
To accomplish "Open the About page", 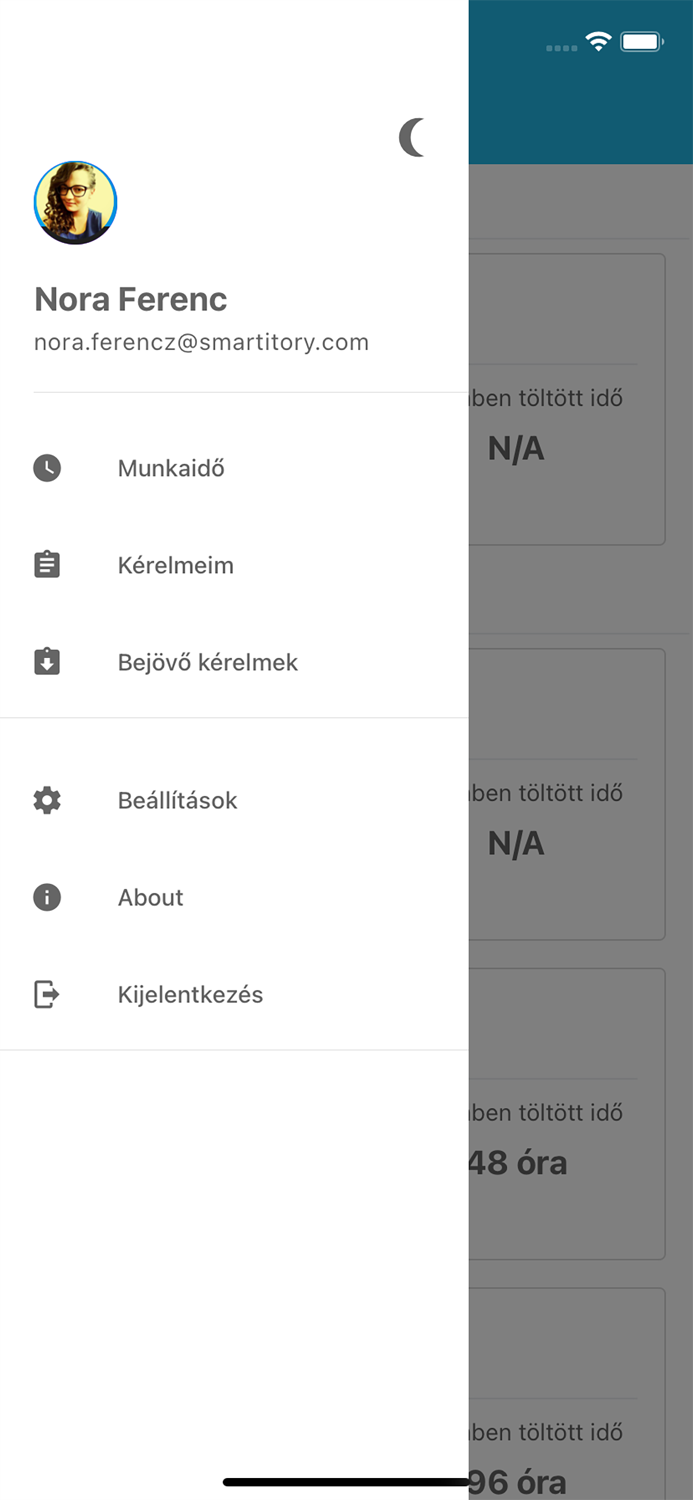I will click(x=151, y=897).
